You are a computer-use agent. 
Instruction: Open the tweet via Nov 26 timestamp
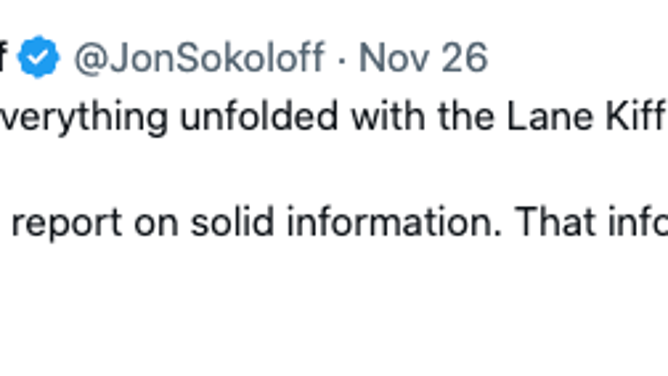(x=423, y=57)
